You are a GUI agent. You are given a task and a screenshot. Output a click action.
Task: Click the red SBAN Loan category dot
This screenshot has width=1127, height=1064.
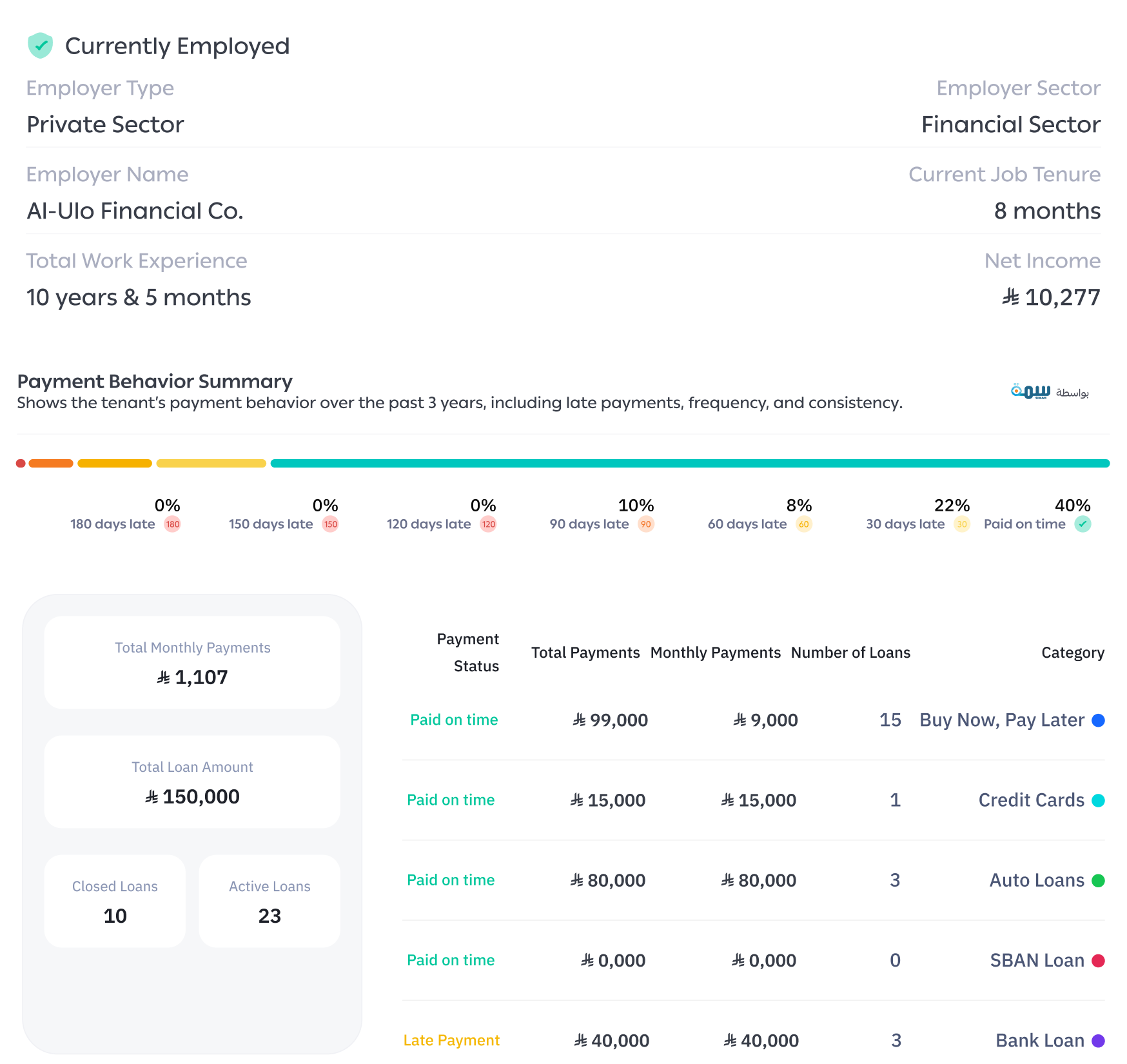tap(1098, 961)
